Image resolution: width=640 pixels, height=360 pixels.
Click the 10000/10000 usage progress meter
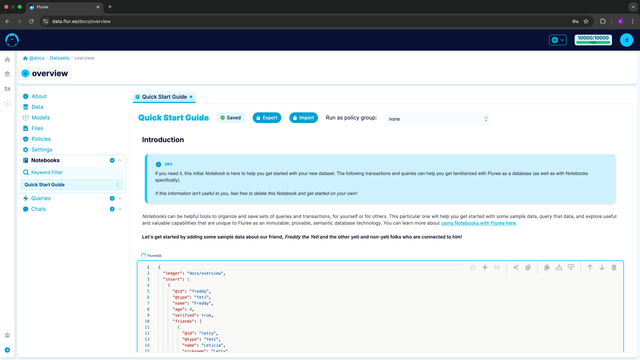coord(593,40)
